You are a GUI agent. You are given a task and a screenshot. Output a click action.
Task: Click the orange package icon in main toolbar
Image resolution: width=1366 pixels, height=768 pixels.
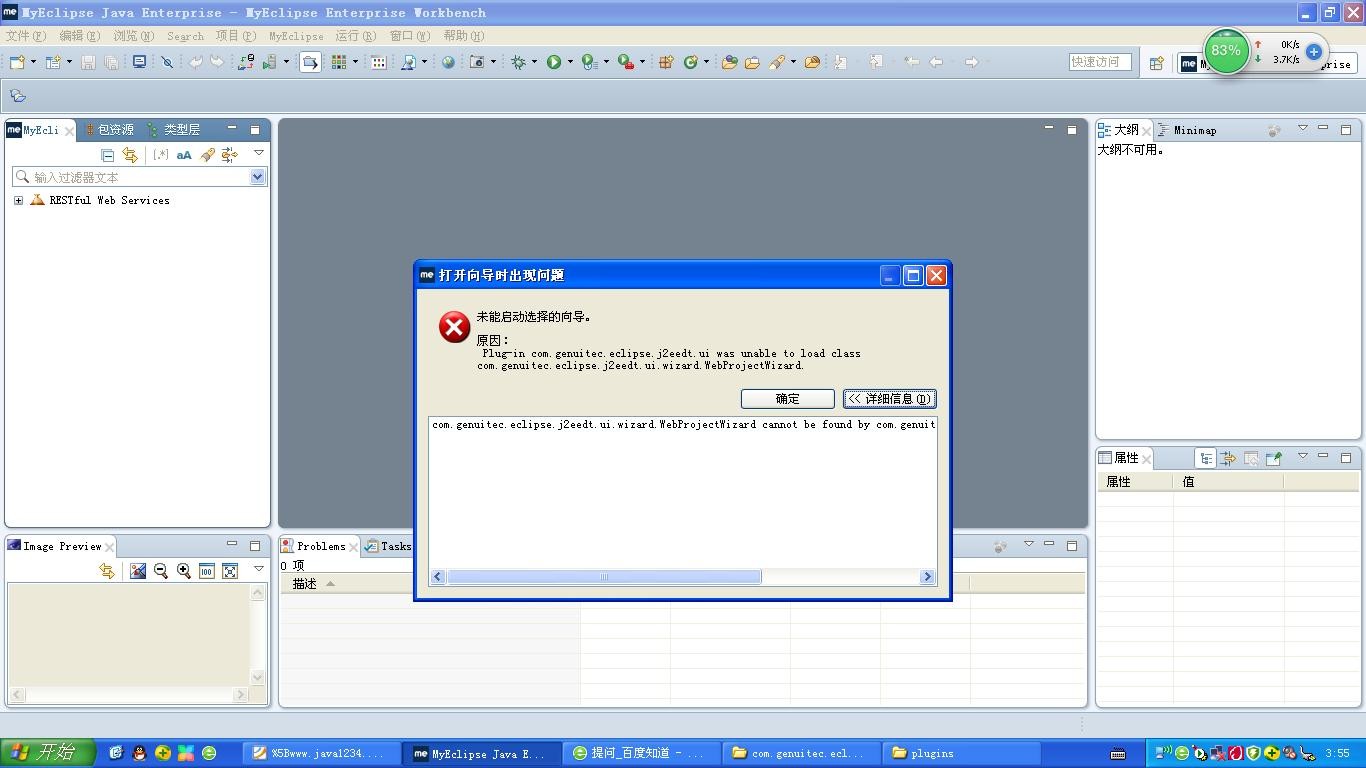pyautogui.click(x=666, y=62)
